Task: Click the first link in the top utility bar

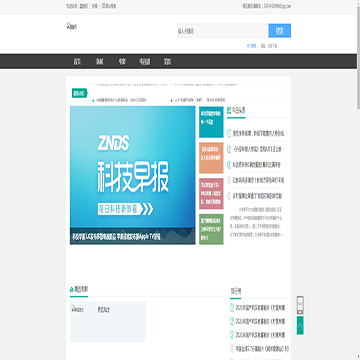Action: pos(84,6)
